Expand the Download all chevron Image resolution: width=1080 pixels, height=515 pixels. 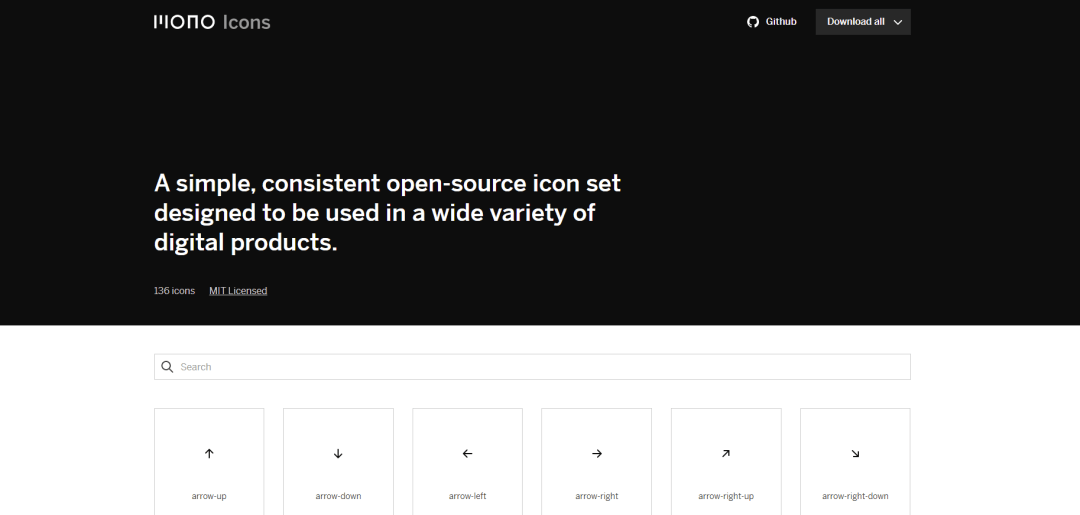coord(898,22)
